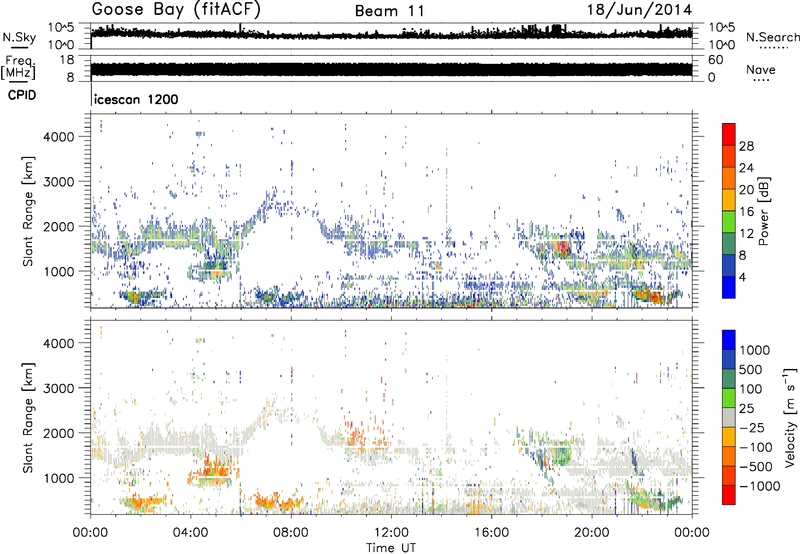Click the 'CPID' label
The image size is (800, 554).
[x=22, y=95]
